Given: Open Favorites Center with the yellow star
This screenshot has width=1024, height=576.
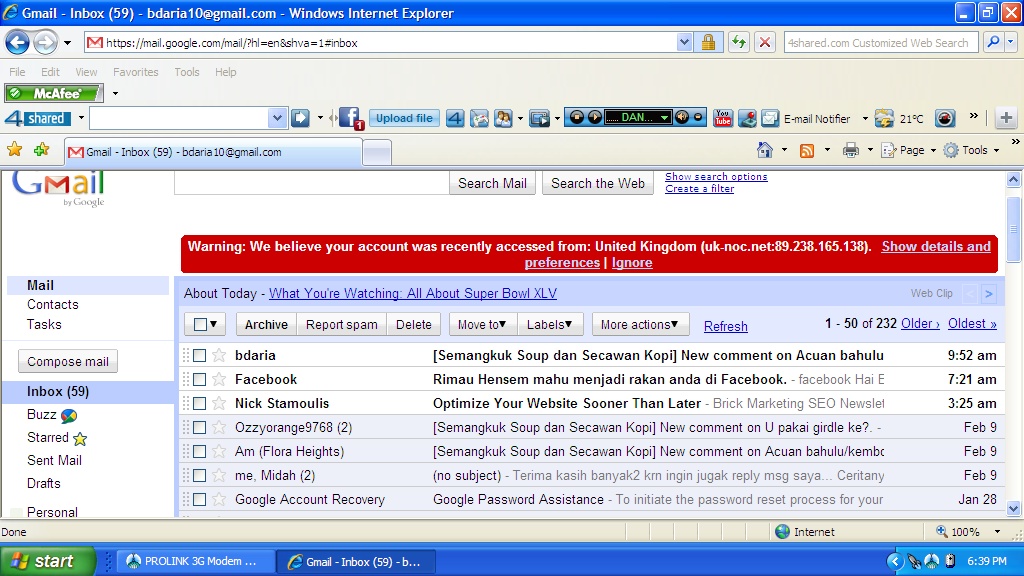Looking at the screenshot, I should coord(14,150).
